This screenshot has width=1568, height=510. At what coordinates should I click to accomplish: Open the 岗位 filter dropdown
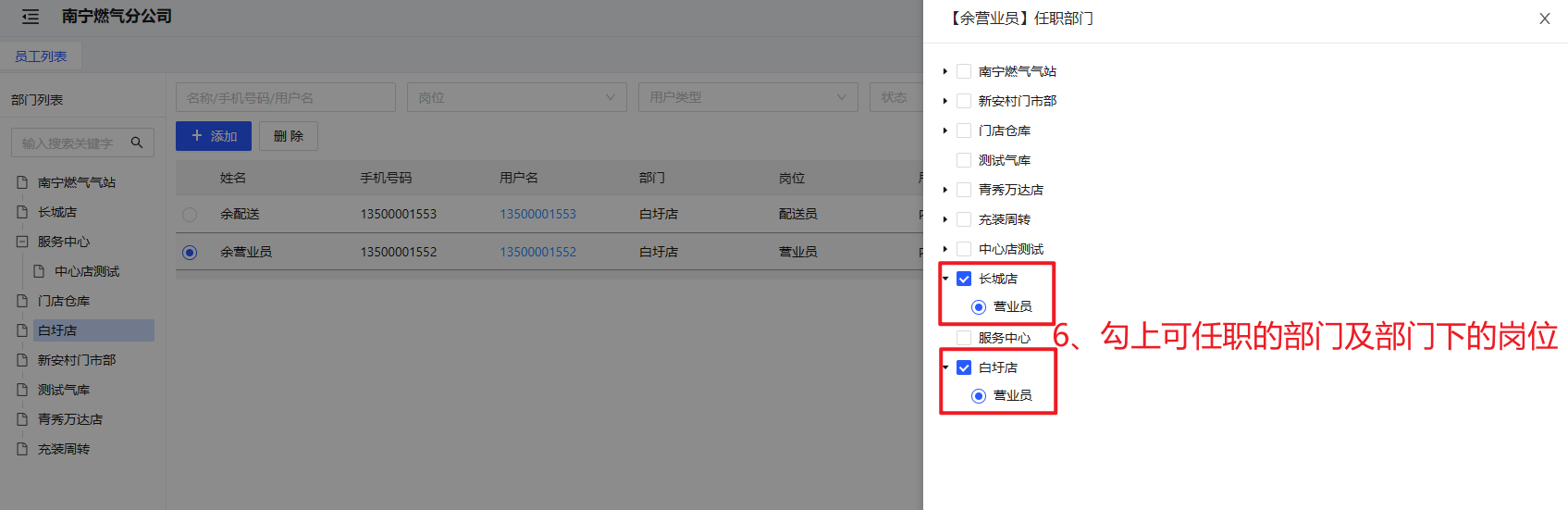click(x=516, y=97)
